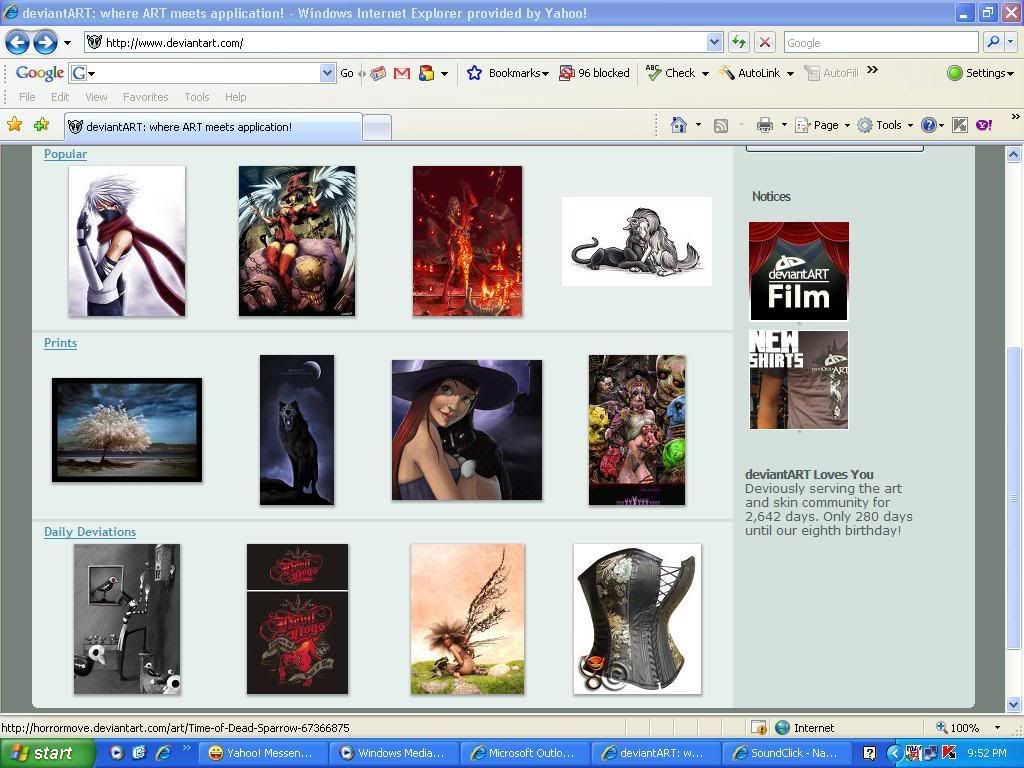Viewport: 1024px width, 768px height.
Task: Go back with the Back arrow button
Action: (x=18, y=43)
